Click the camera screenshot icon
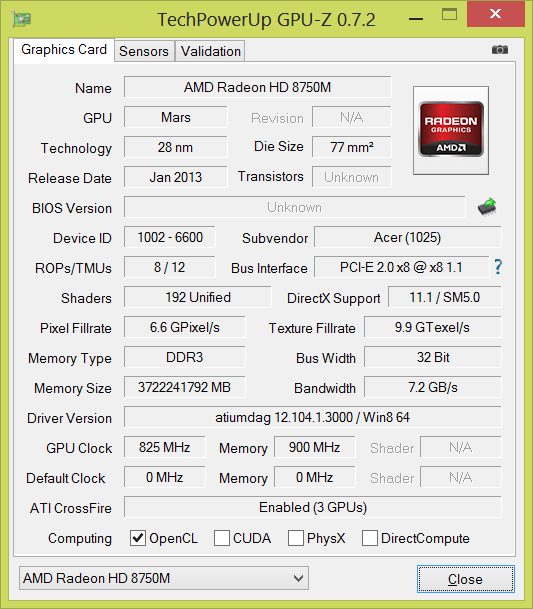 [x=500, y=50]
